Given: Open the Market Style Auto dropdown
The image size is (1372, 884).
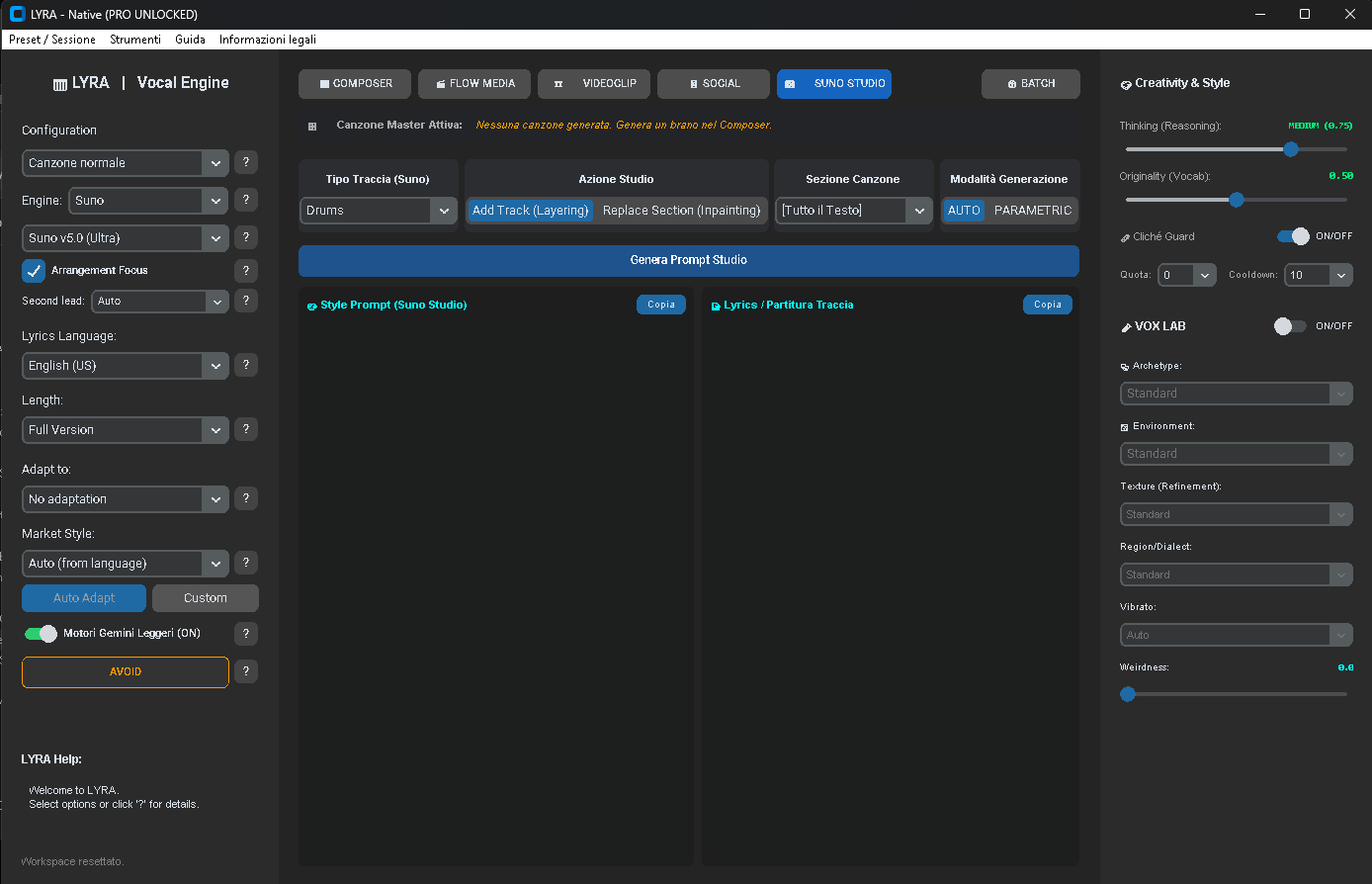Looking at the screenshot, I should click(126, 563).
